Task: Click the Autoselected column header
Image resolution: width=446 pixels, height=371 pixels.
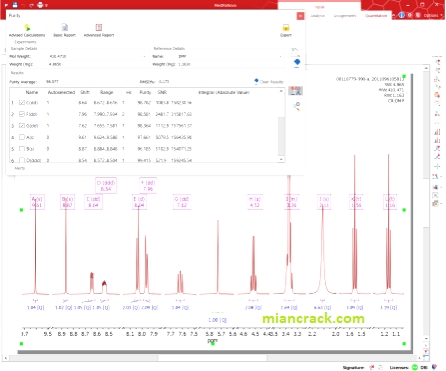Action: tap(61, 92)
